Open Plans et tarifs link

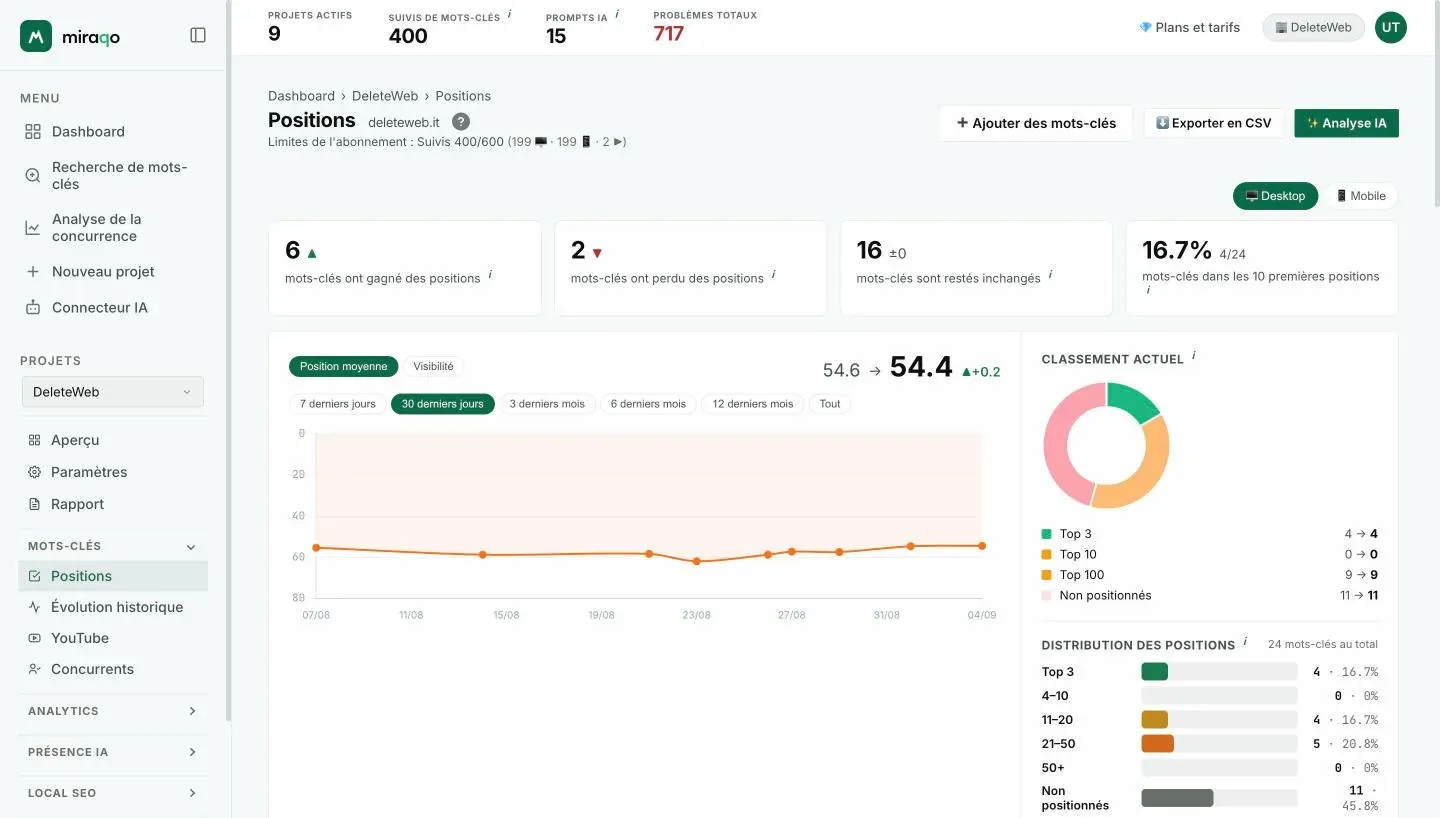(1189, 27)
